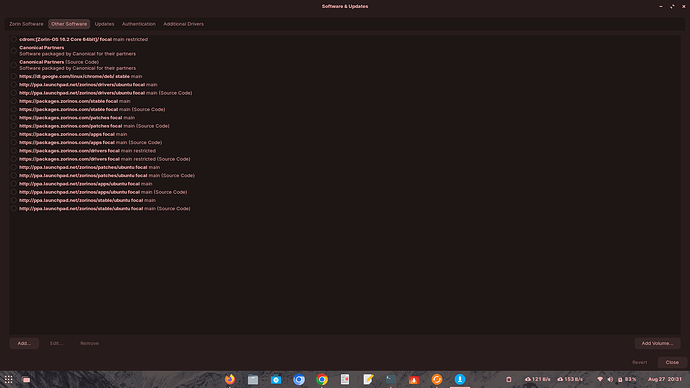Enable Canonical Partners (Source Code) checkbox
Image resolution: width=690 pixels, height=388 pixels.
[x=14, y=65]
